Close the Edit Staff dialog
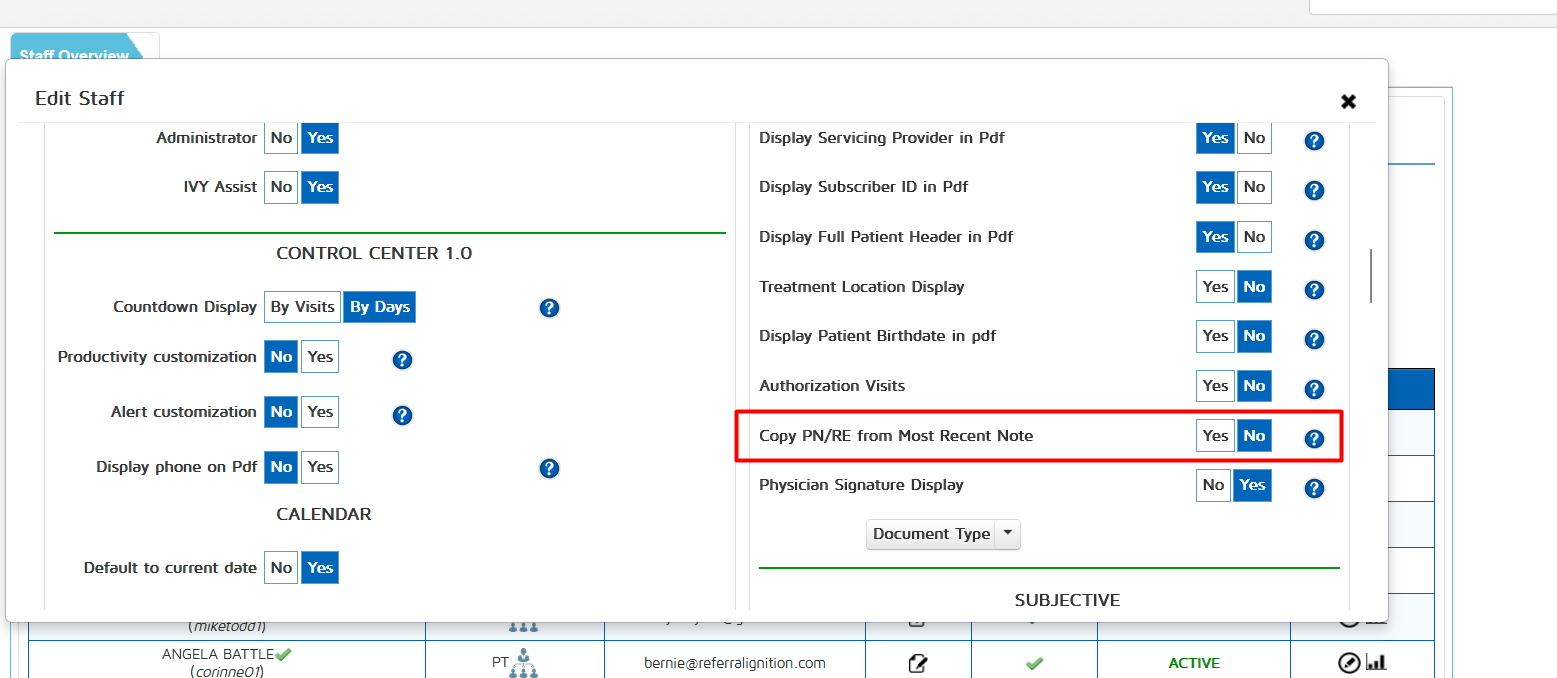This screenshot has height=678, width=1557. [x=1348, y=101]
